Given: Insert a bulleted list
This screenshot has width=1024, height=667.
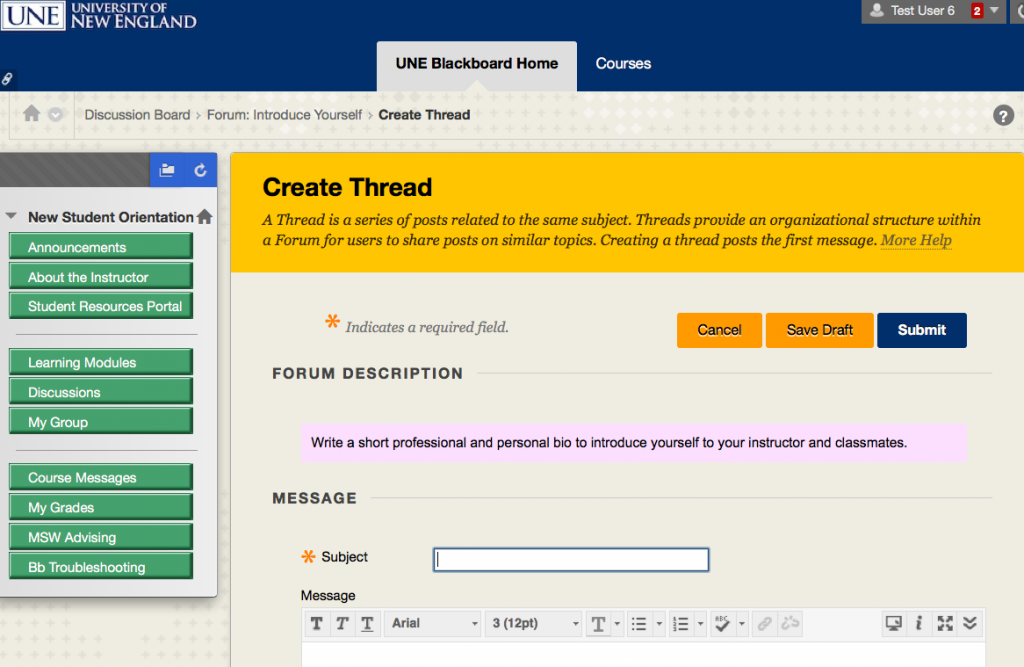Looking at the screenshot, I should 639,624.
